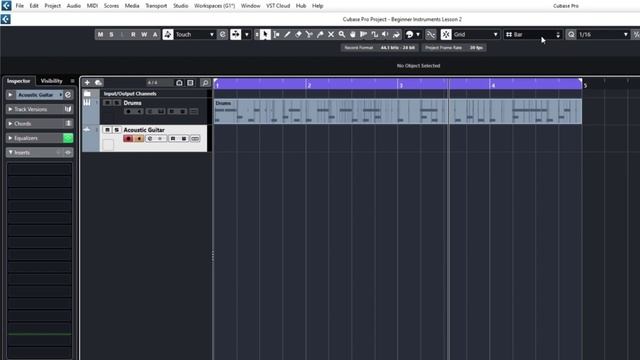This screenshot has height=360, width=640.
Task: Toggle Snap to Zero Crossing button
Action: tap(430, 35)
